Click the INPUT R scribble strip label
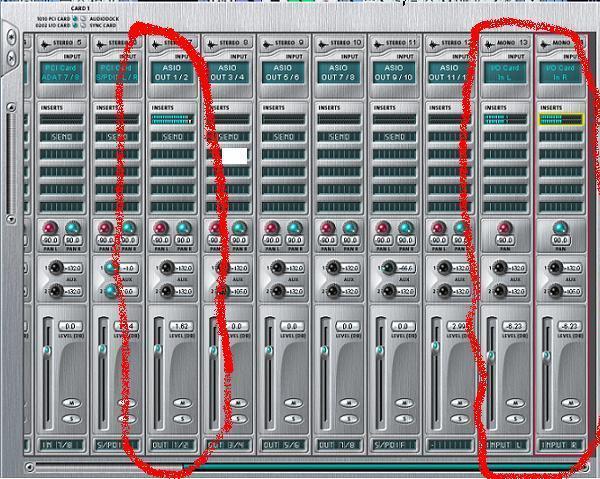Viewport: 600px width, 479px height. coord(561,445)
